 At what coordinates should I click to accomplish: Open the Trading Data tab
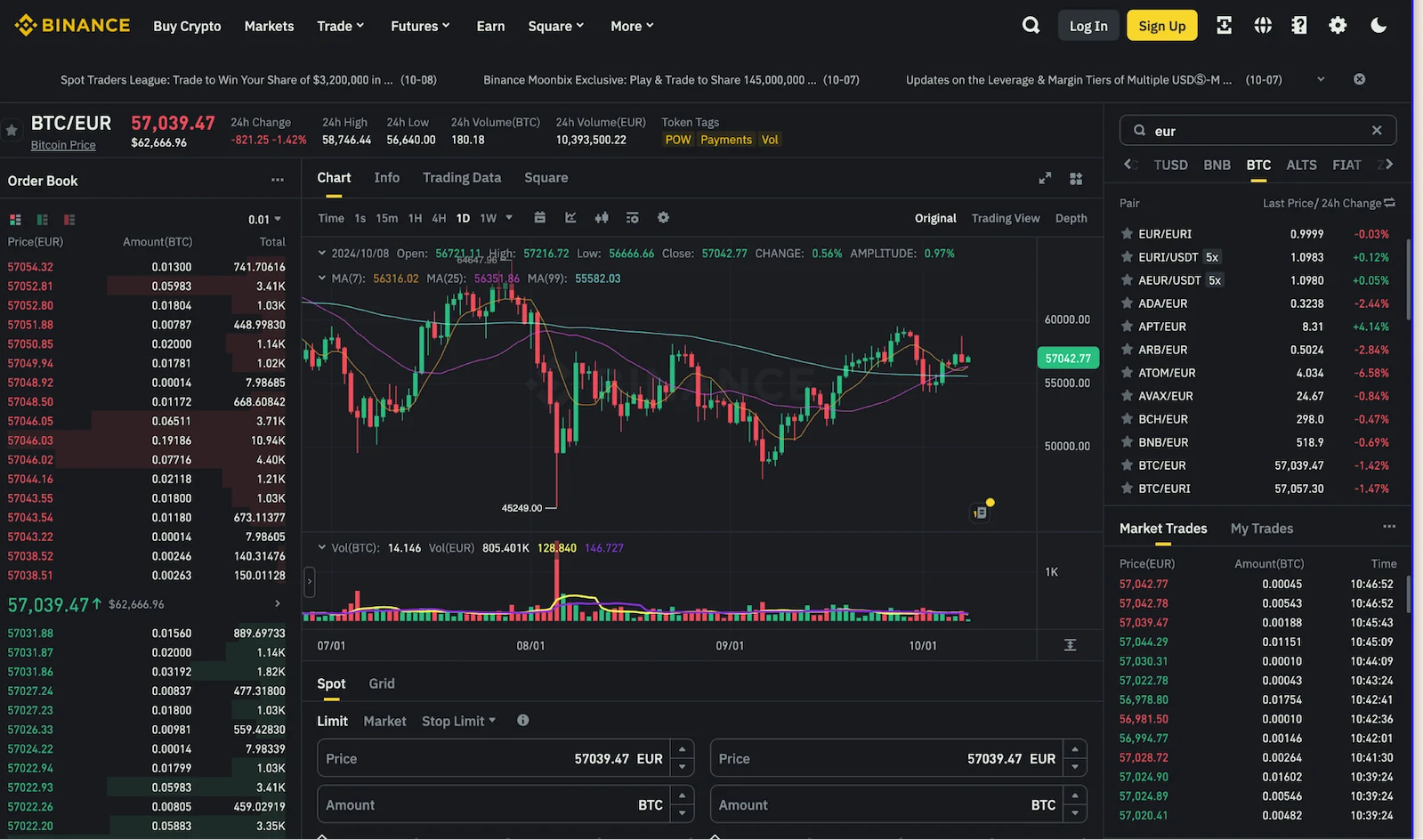(462, 177)
